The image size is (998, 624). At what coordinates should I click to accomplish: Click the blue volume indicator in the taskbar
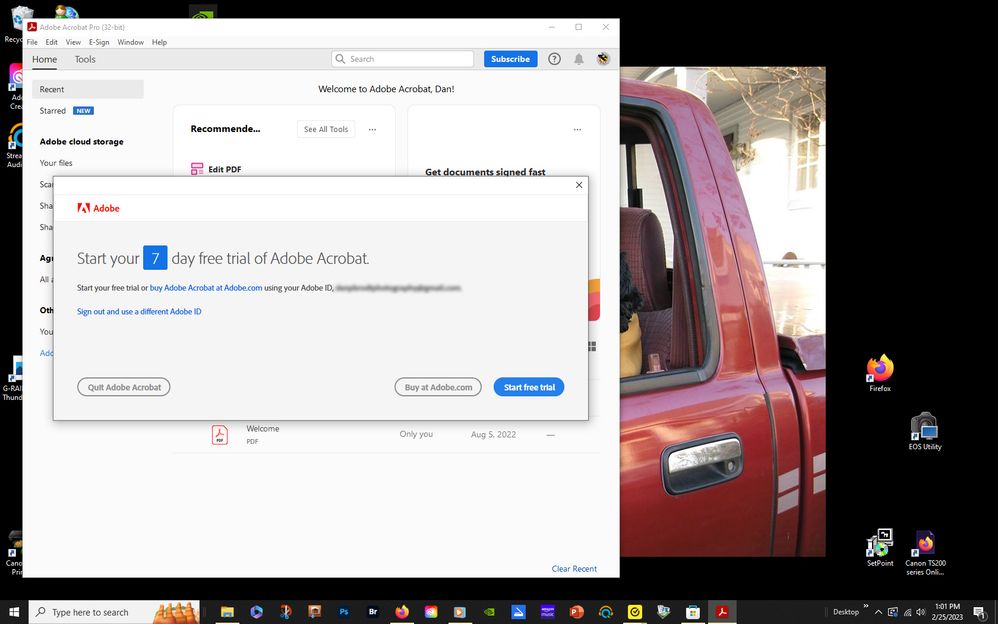click(x=920, y=611)
